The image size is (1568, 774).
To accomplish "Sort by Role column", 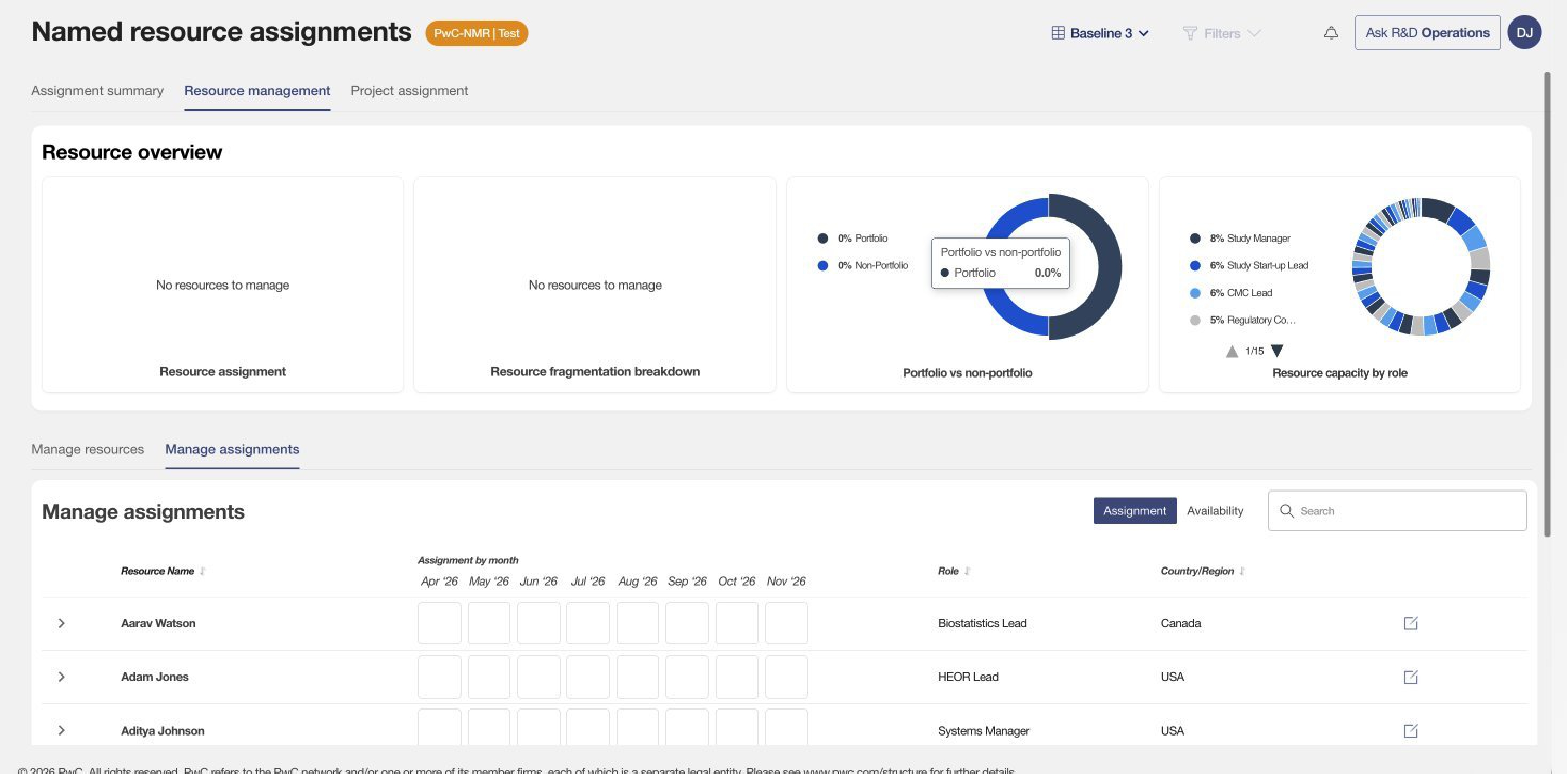I will pyautogui.click(x=967, y=571).
